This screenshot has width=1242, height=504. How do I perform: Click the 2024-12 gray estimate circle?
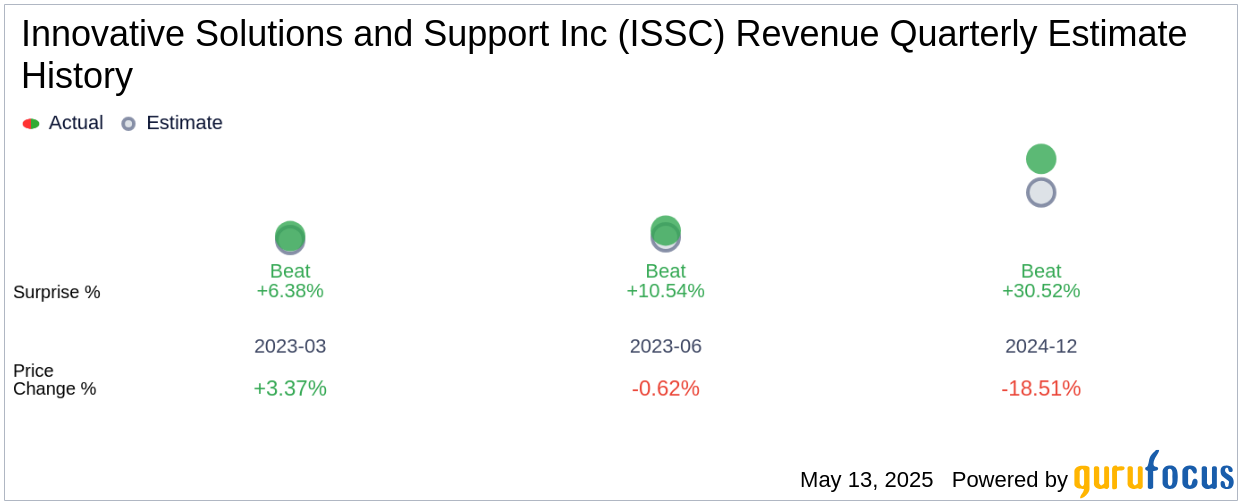[x=1041, y=192]
